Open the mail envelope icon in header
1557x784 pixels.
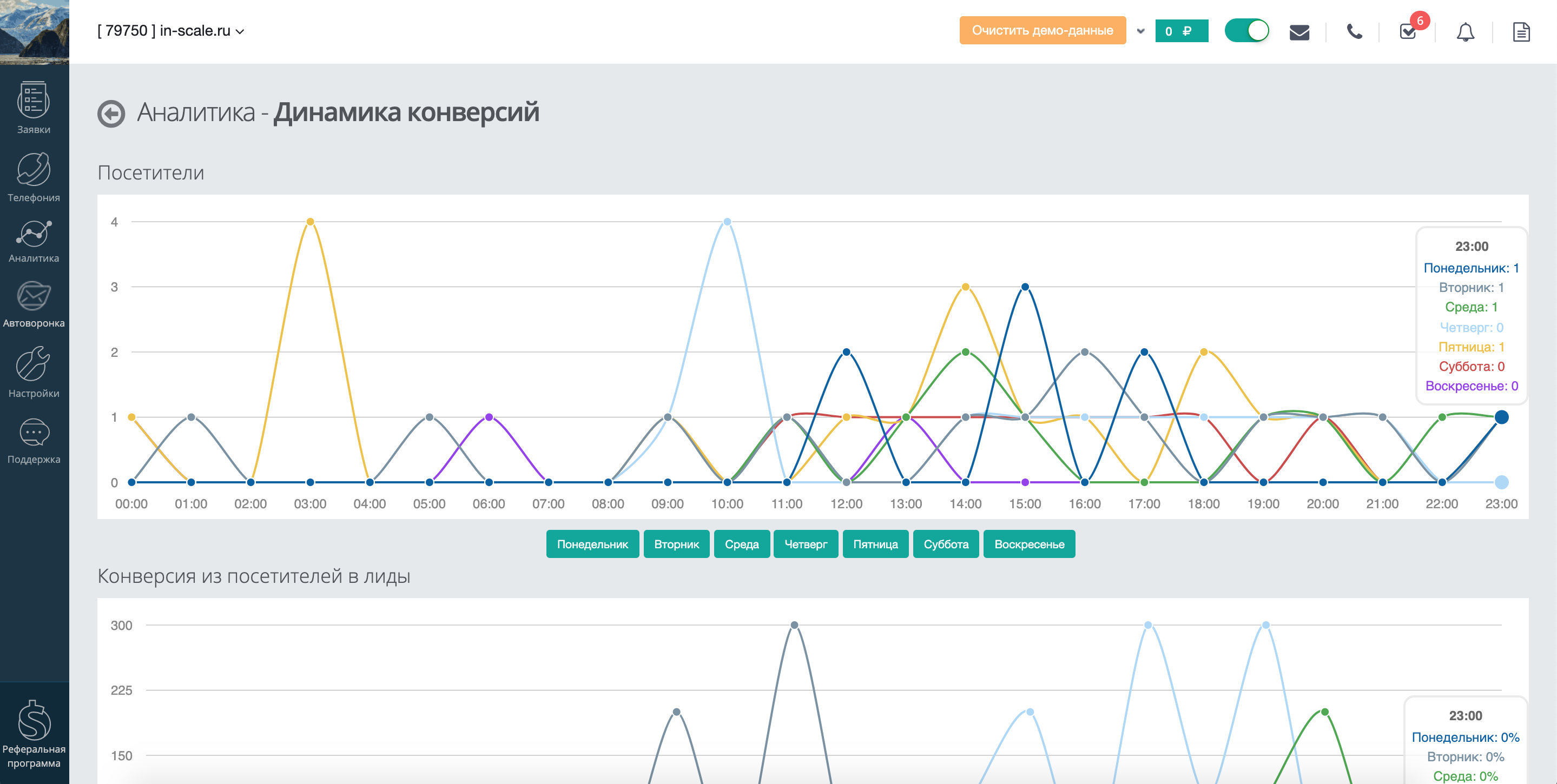click(x=1299, y=32)
